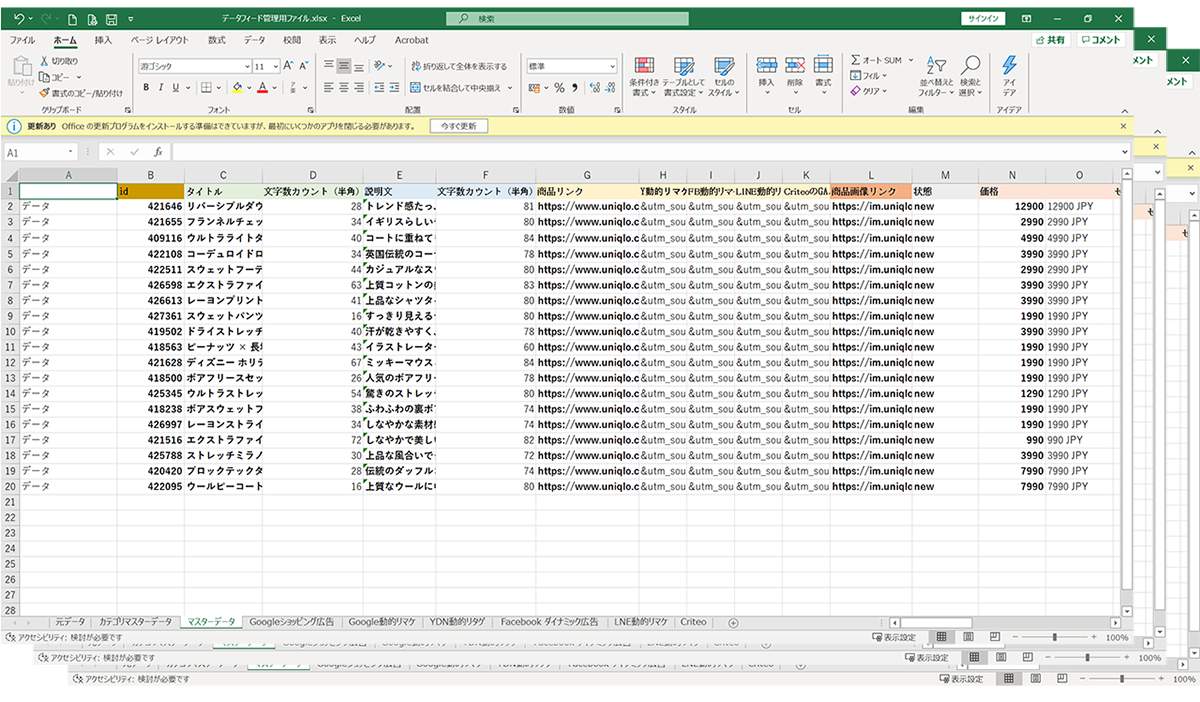This screenshot has height=702, width=1200.
Task: Click the 共有 share button
Action: pos(1051,40)
